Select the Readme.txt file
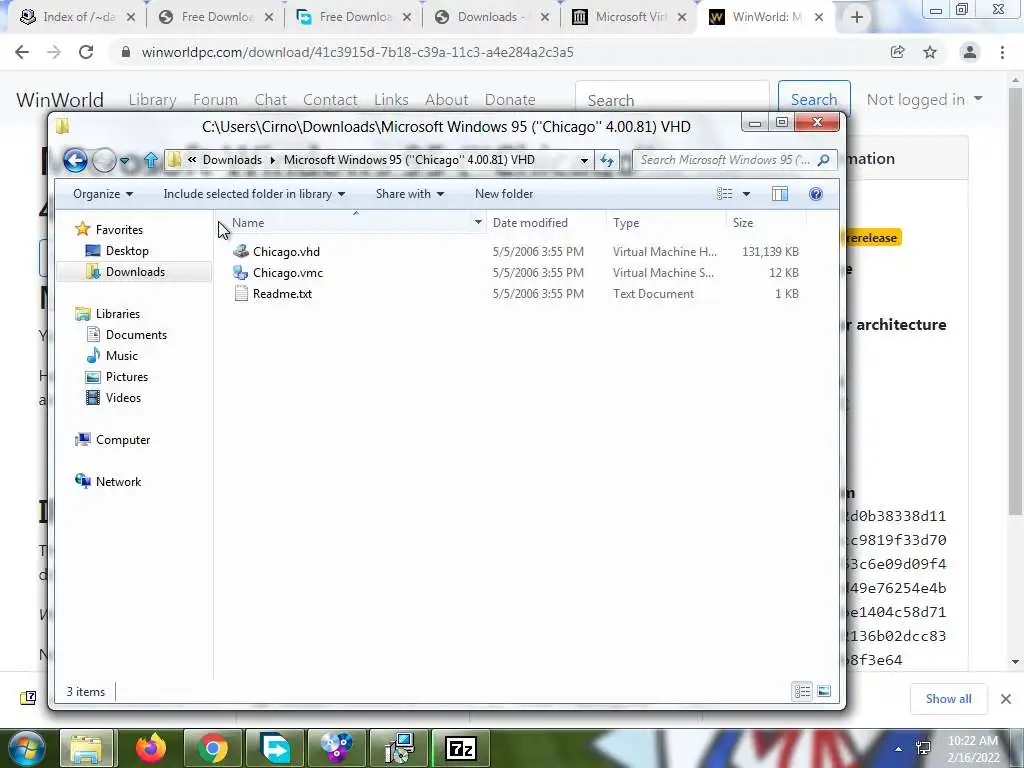This screenshot has width=1024, height=768. coord(282,294)
